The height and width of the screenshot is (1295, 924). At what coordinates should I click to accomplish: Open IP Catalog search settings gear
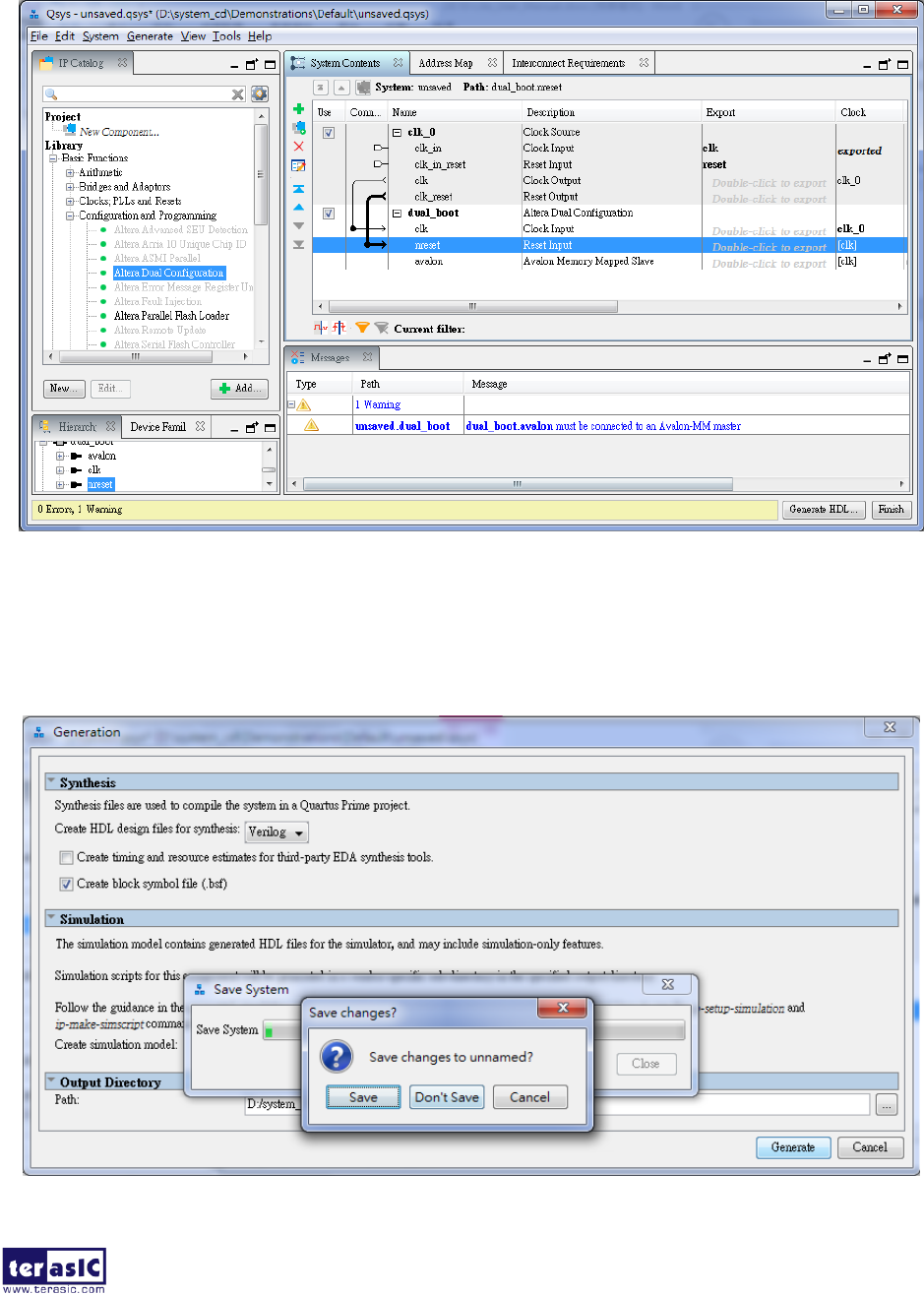[259, 93]
